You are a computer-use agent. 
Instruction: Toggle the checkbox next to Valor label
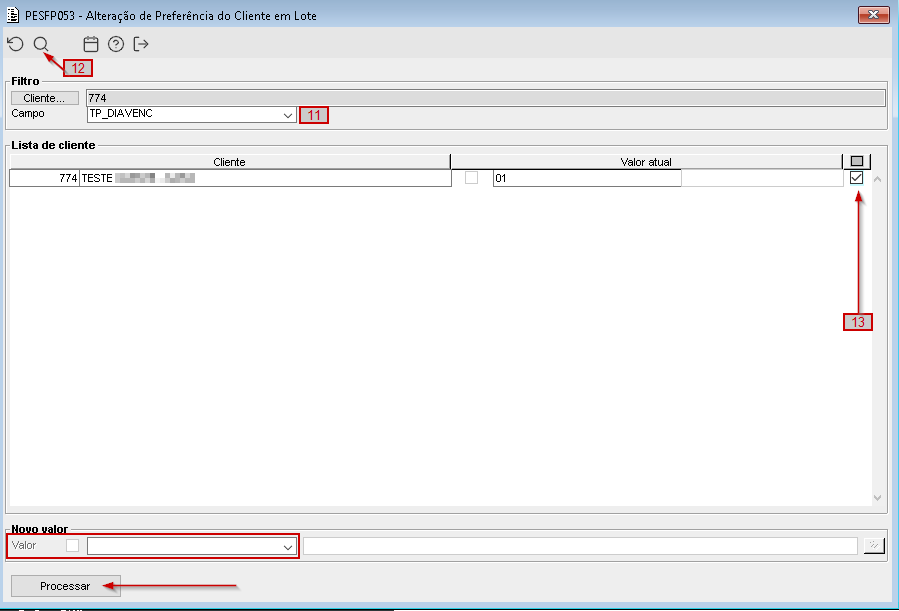pyautogui.click(x=72, y=546)
